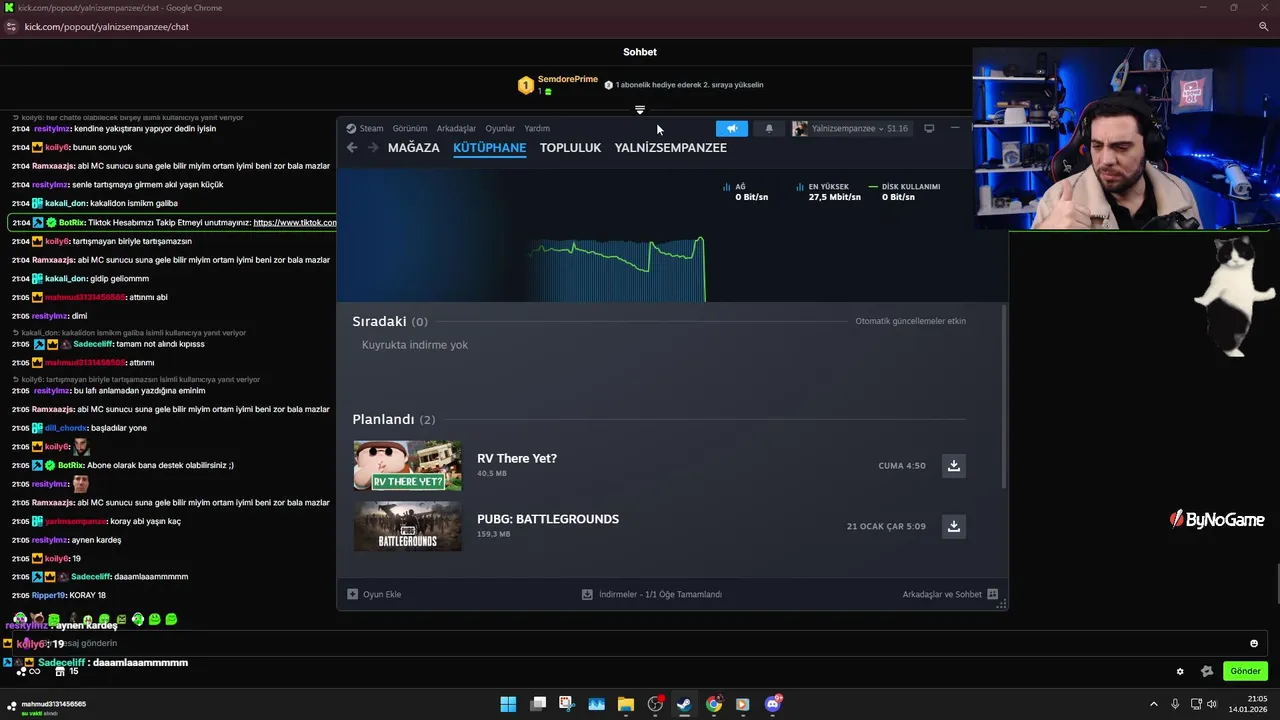The width and height of the screenshot is (1280, 720).
Task: Click the DİSK KULLANIMI readout
Action: click(905, 192)
